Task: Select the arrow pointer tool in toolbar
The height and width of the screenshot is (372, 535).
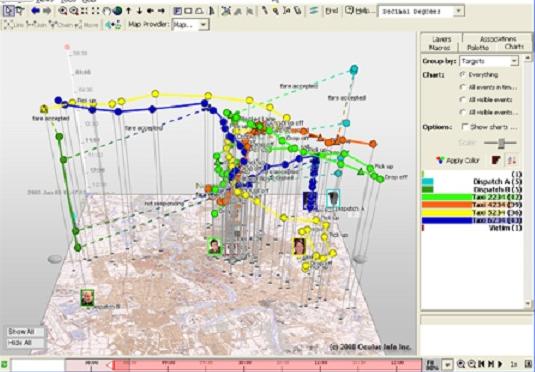Action: (x=9, y=11)
